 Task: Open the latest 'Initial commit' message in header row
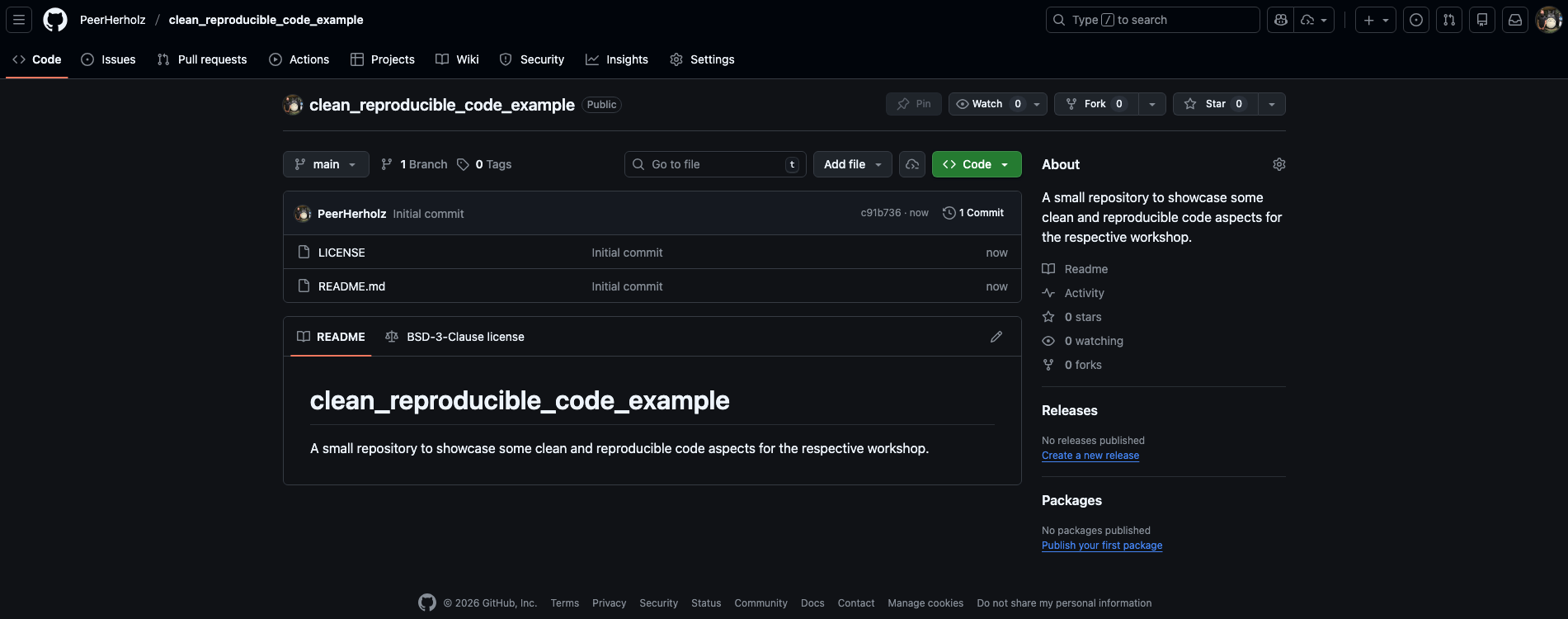click(428, 214)
